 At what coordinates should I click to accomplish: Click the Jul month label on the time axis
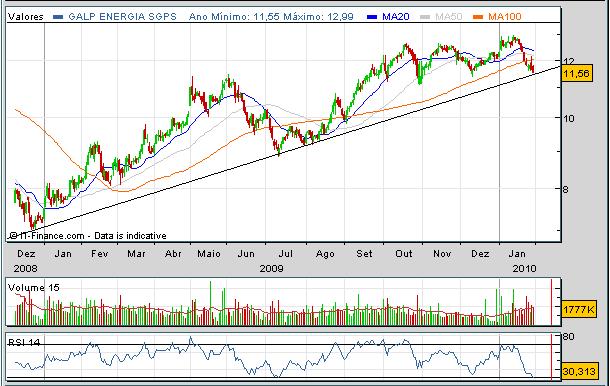pyautogui.click(x=285, y=254)
